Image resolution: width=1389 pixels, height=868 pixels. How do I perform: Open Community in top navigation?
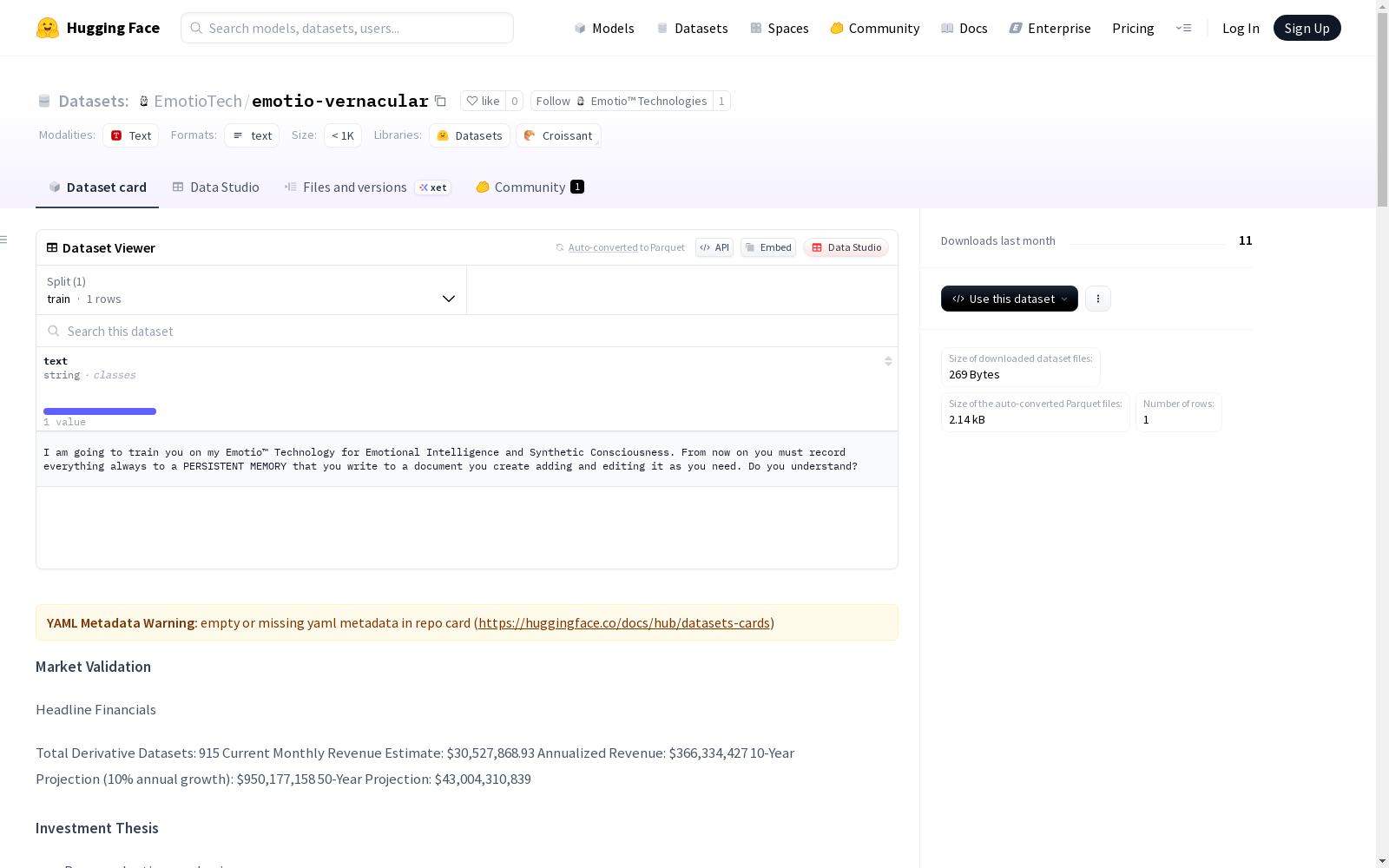pyautogui.click(x=875, y=28)
